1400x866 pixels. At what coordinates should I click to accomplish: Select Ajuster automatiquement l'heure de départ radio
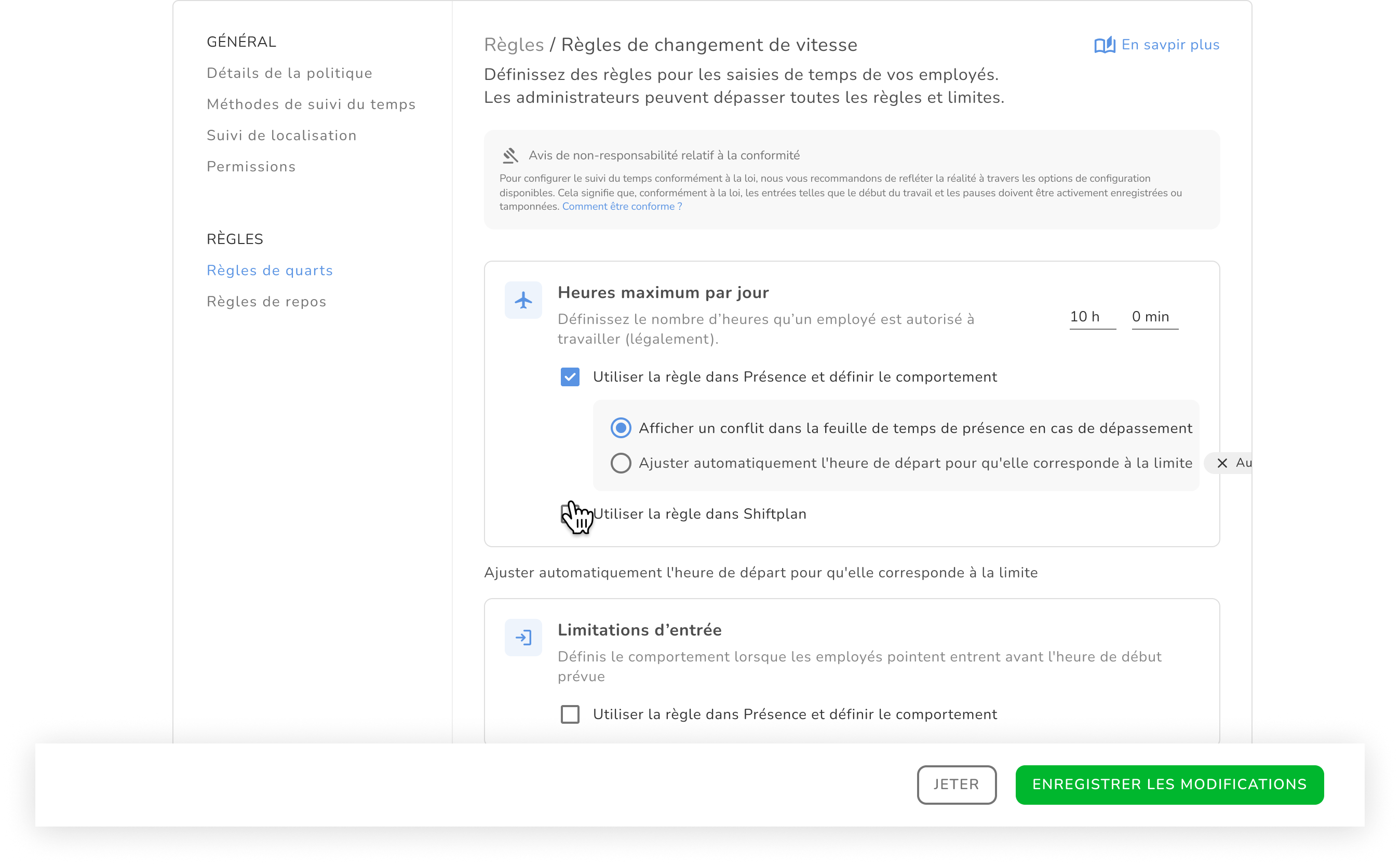tap(621, 463)
